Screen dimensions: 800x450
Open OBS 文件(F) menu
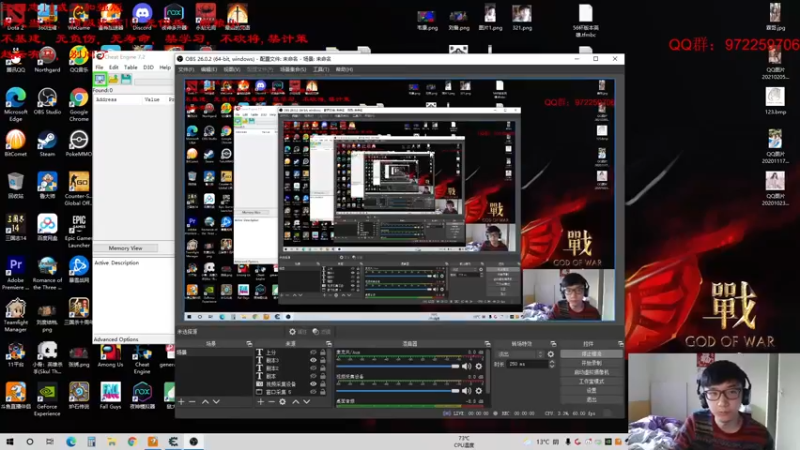pyautogui.click(x=186, y=69)
